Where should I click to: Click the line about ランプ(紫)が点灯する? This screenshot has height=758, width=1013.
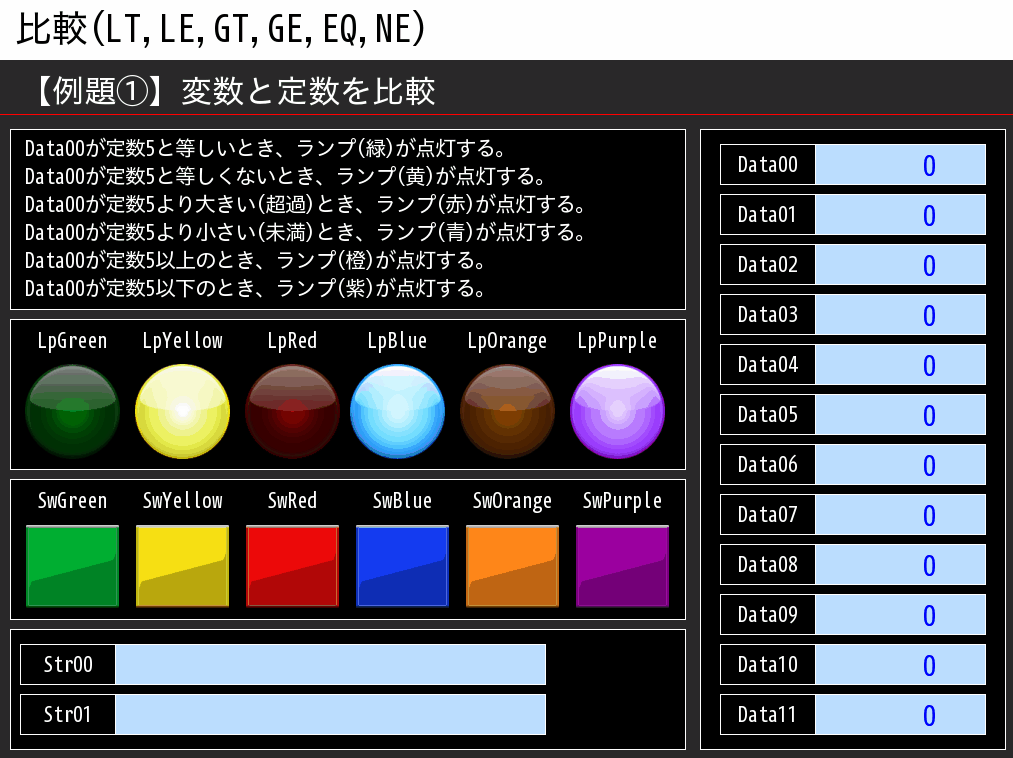(x=255, y=288)
